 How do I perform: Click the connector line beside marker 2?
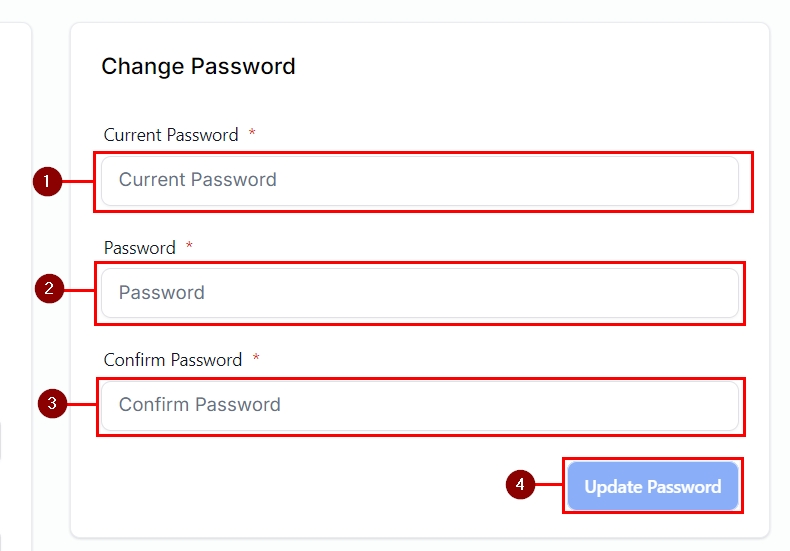pos(80,289)
